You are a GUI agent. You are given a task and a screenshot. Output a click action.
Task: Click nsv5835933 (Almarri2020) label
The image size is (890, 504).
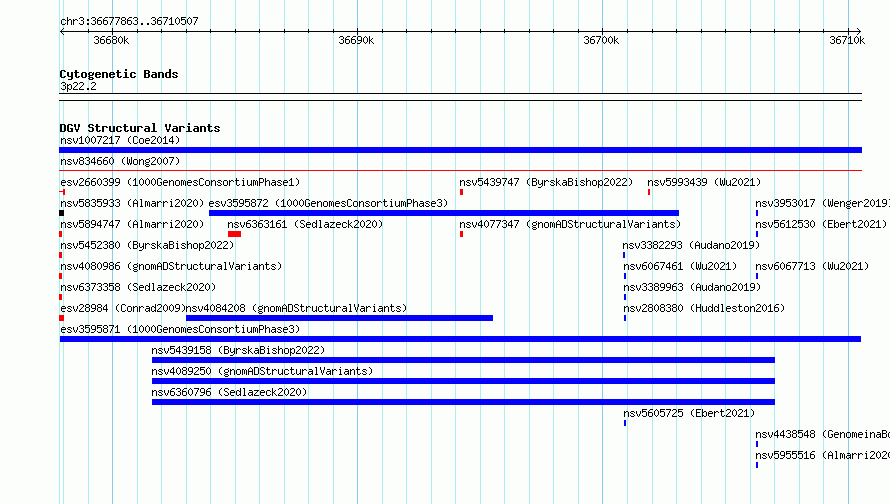(132, 203)
